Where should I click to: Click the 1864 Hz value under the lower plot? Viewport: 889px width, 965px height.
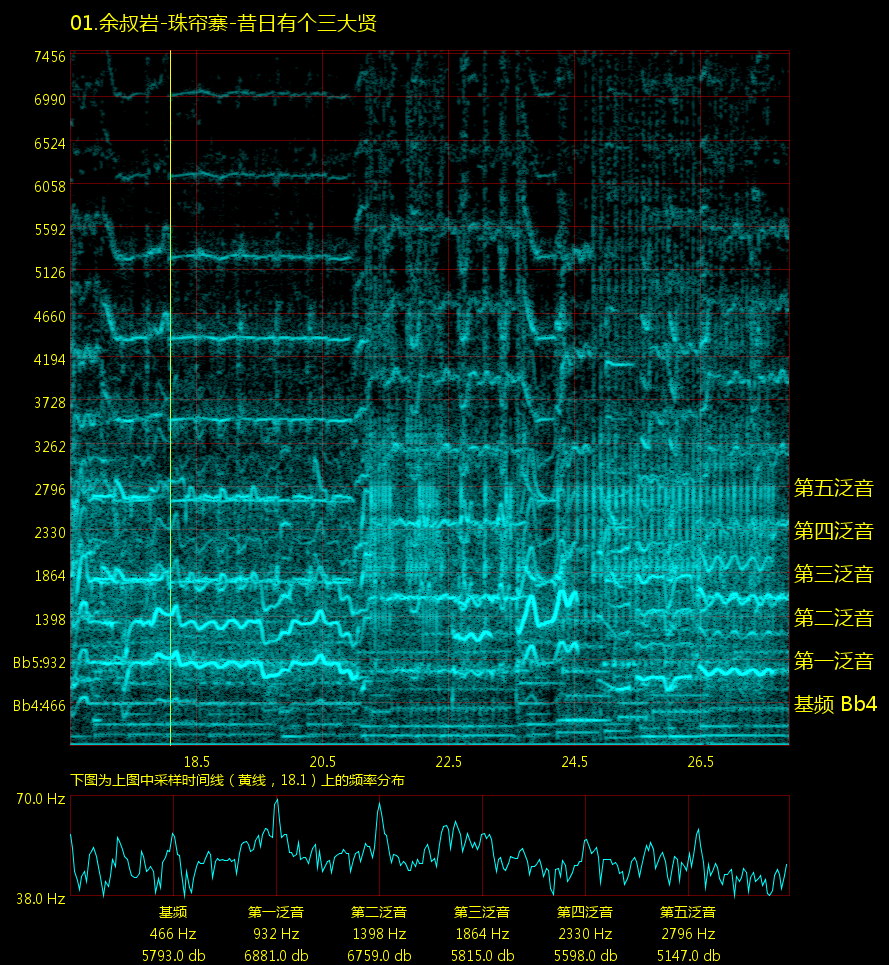[482, 934]
